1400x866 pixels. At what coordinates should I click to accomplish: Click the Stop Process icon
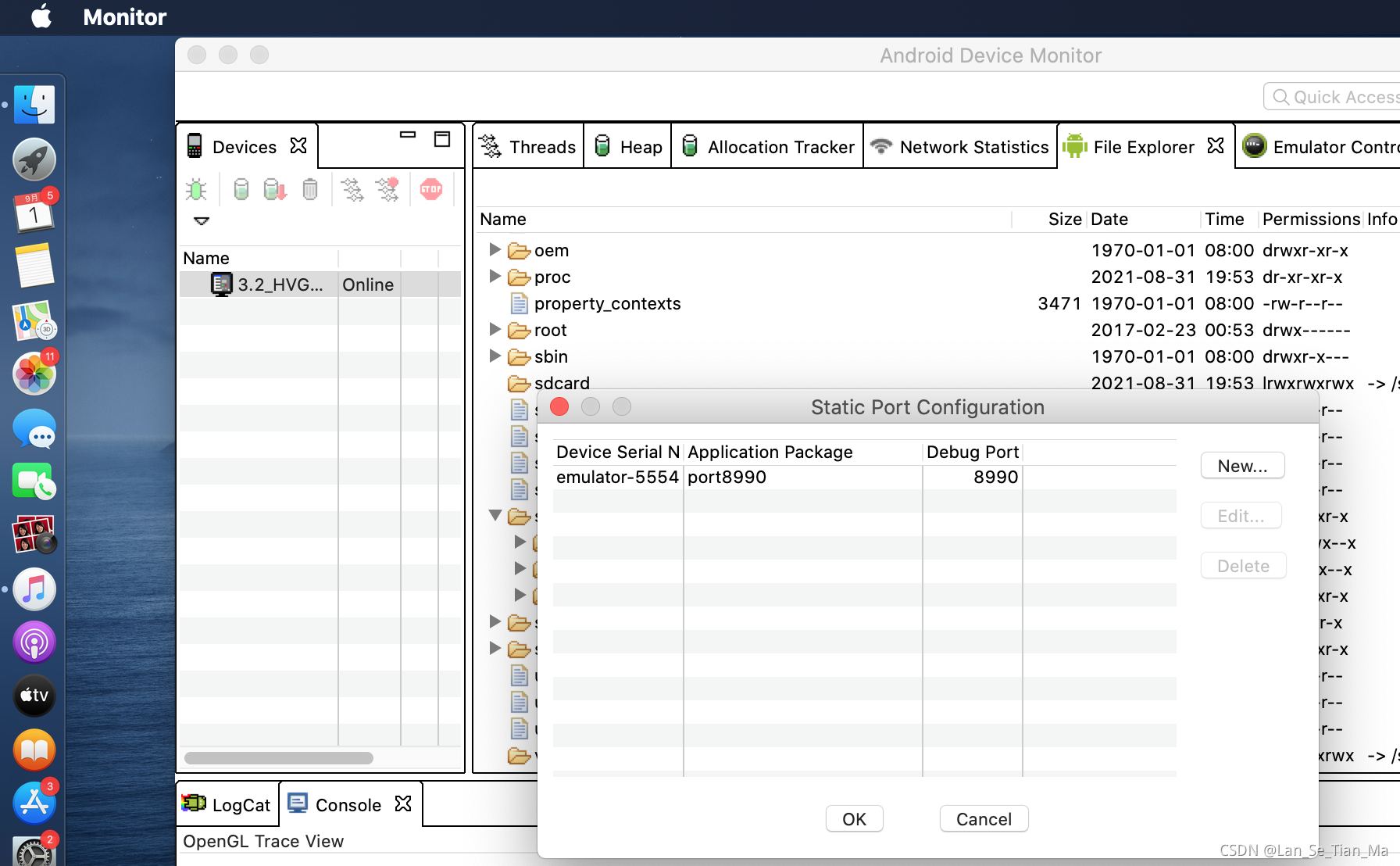431,189
